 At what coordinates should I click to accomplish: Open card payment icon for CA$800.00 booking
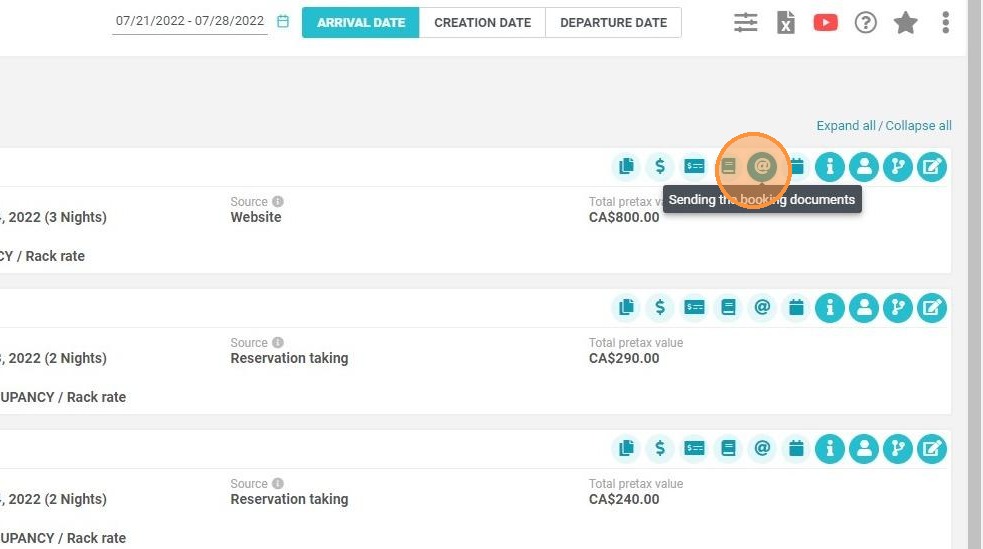pyautogui.click(x=694, y=167)
